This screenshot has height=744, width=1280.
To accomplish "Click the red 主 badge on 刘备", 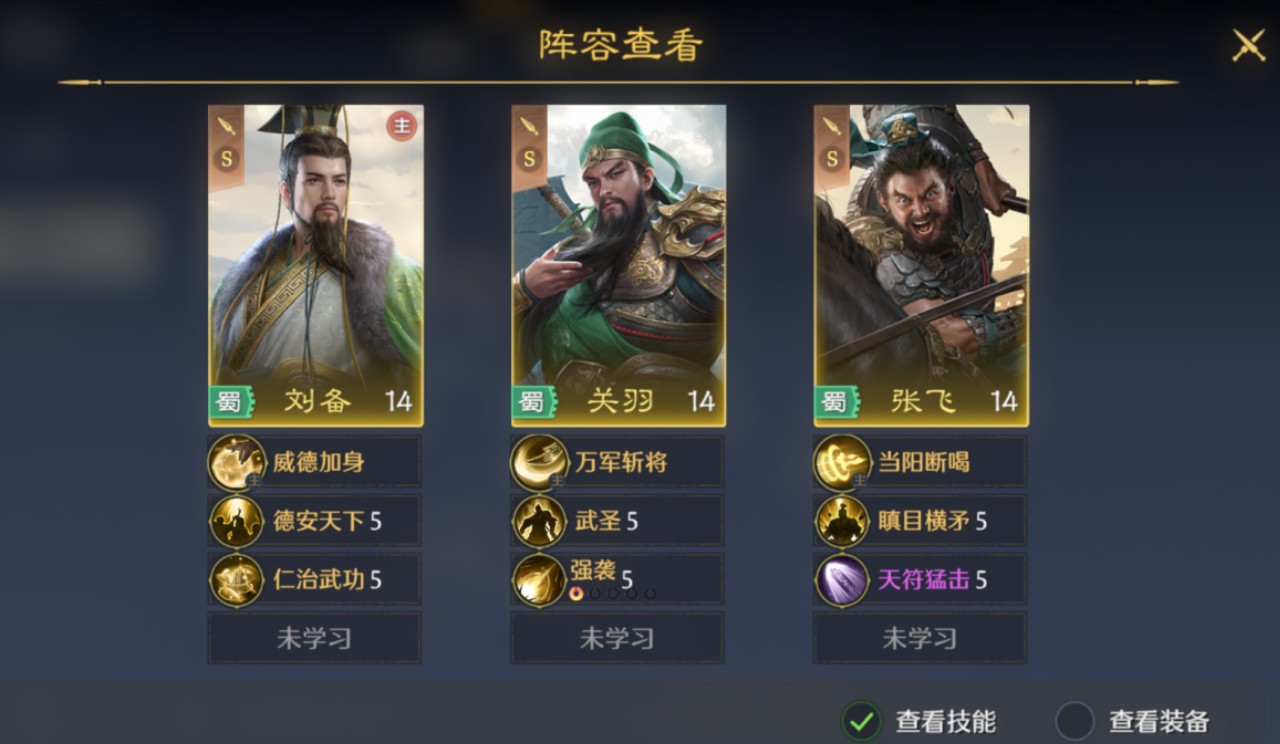I will [x=402, y=126].
